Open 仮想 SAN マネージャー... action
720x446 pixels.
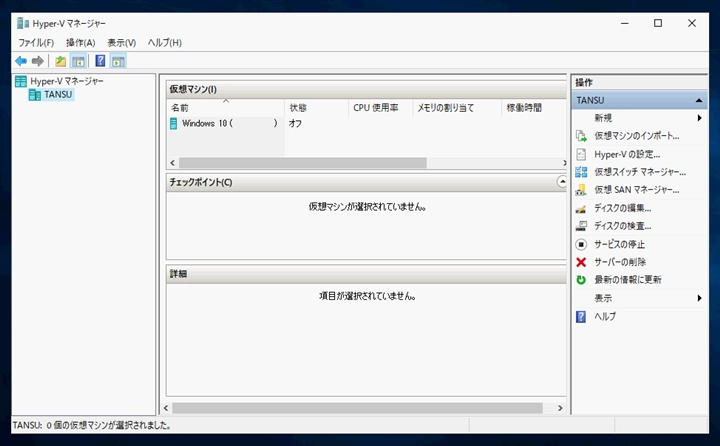coord(637,190)
